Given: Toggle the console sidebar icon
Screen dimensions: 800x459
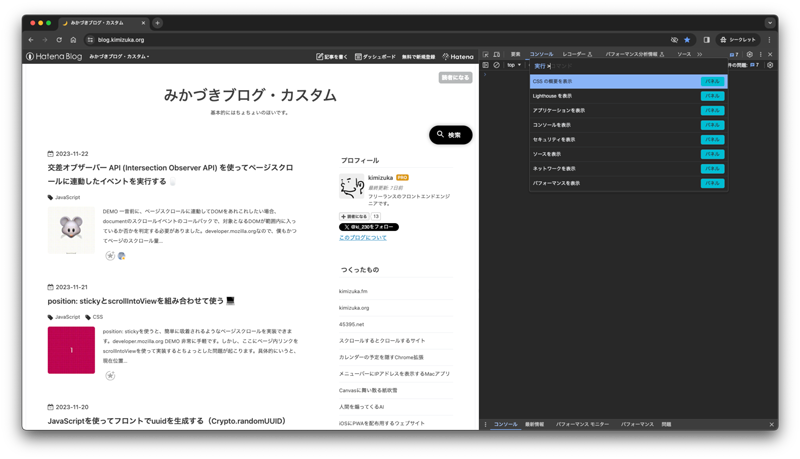Looking at the screenshot, I should coord(486,65).
